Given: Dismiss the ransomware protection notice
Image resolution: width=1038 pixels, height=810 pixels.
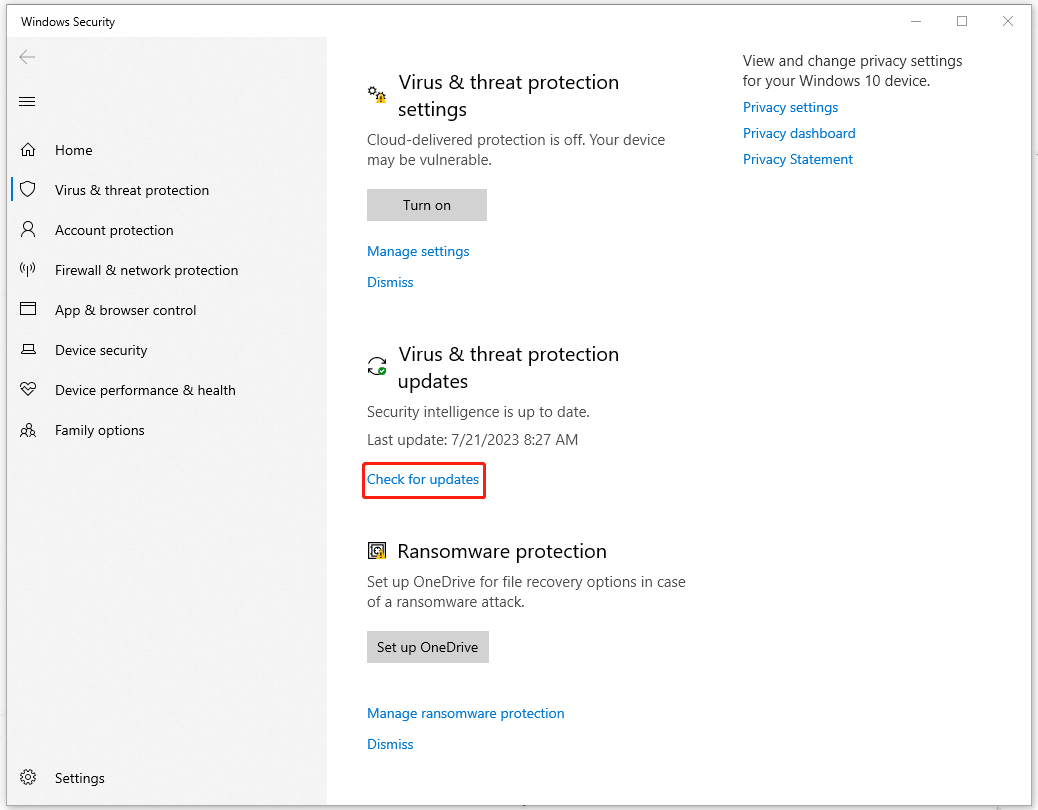Looking at the screenshot, I should pyautogui.click(x=390, y=744).
